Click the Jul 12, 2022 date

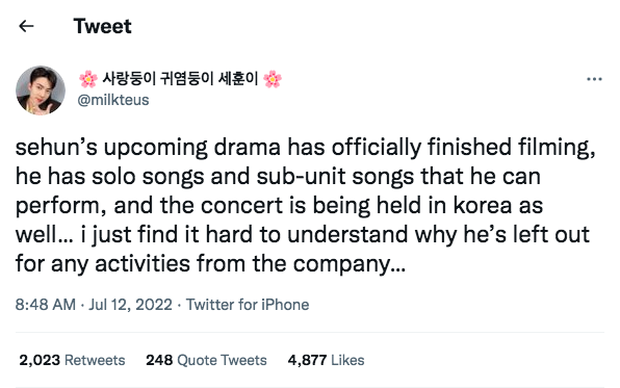pyautogui.click(x=130, y=305)
